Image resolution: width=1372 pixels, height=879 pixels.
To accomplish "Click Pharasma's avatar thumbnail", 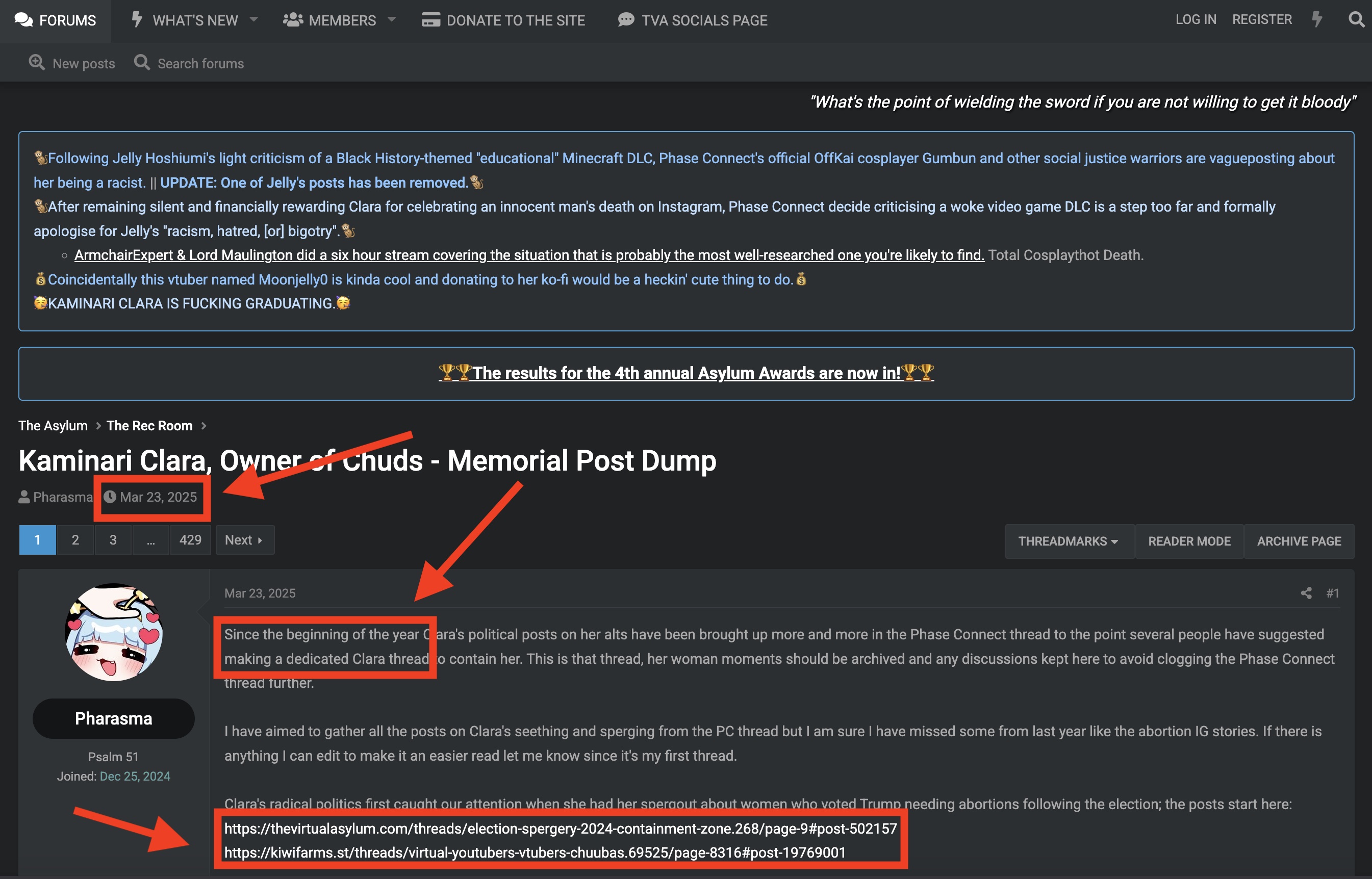I will 114,632.
